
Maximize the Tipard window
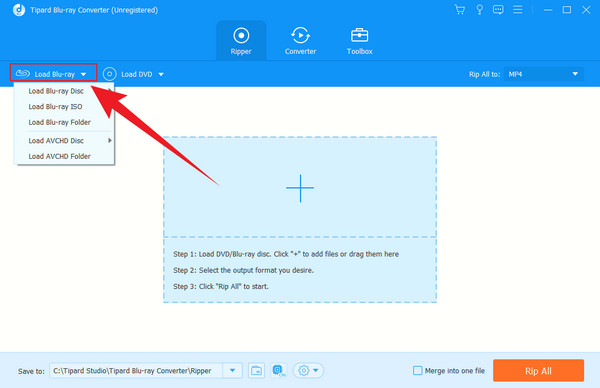pos(567,10)
